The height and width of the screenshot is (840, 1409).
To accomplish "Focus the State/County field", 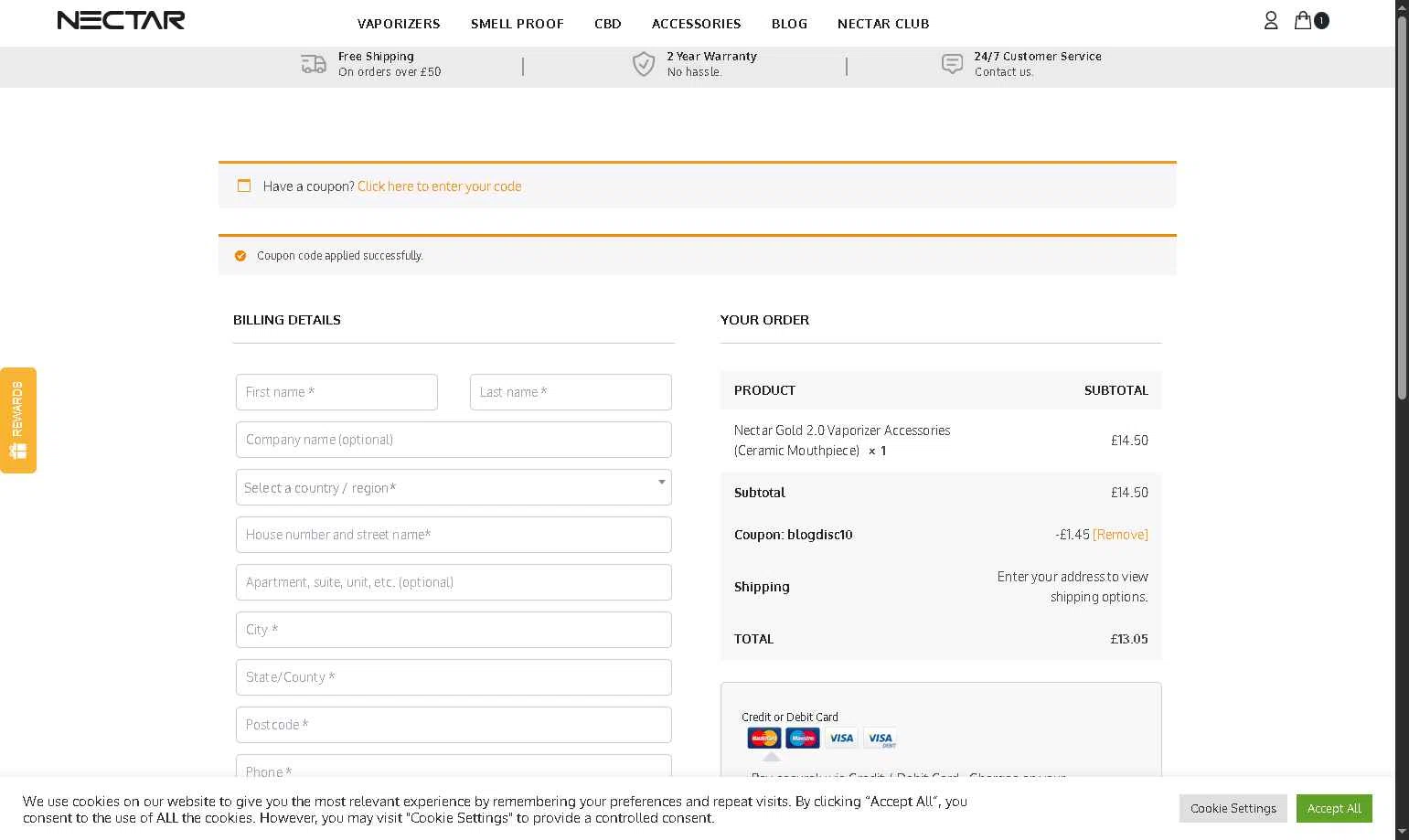I will coord(454,677).
